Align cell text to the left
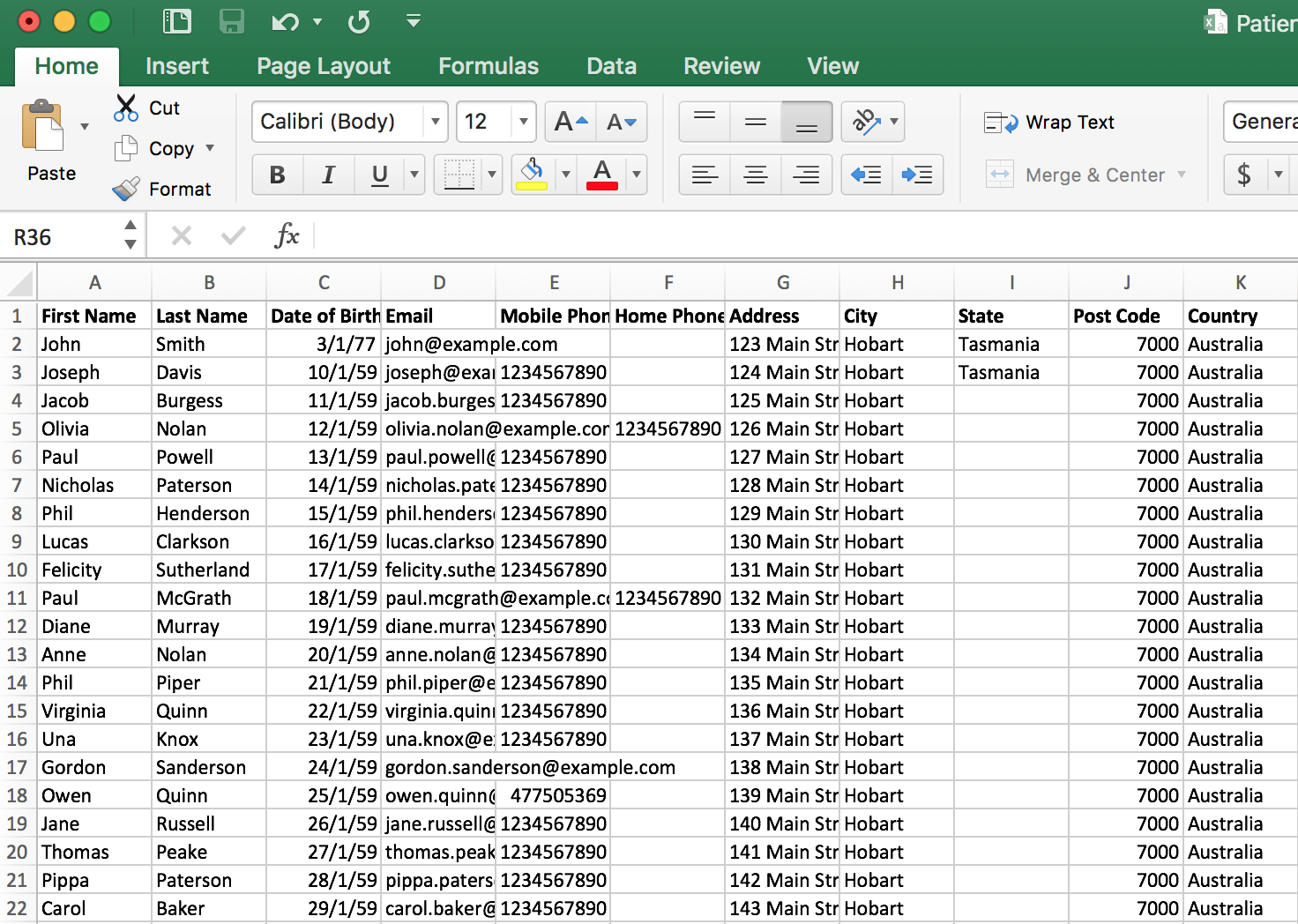The height and width of the screenshot is (924, 1298). click(705, 175)
